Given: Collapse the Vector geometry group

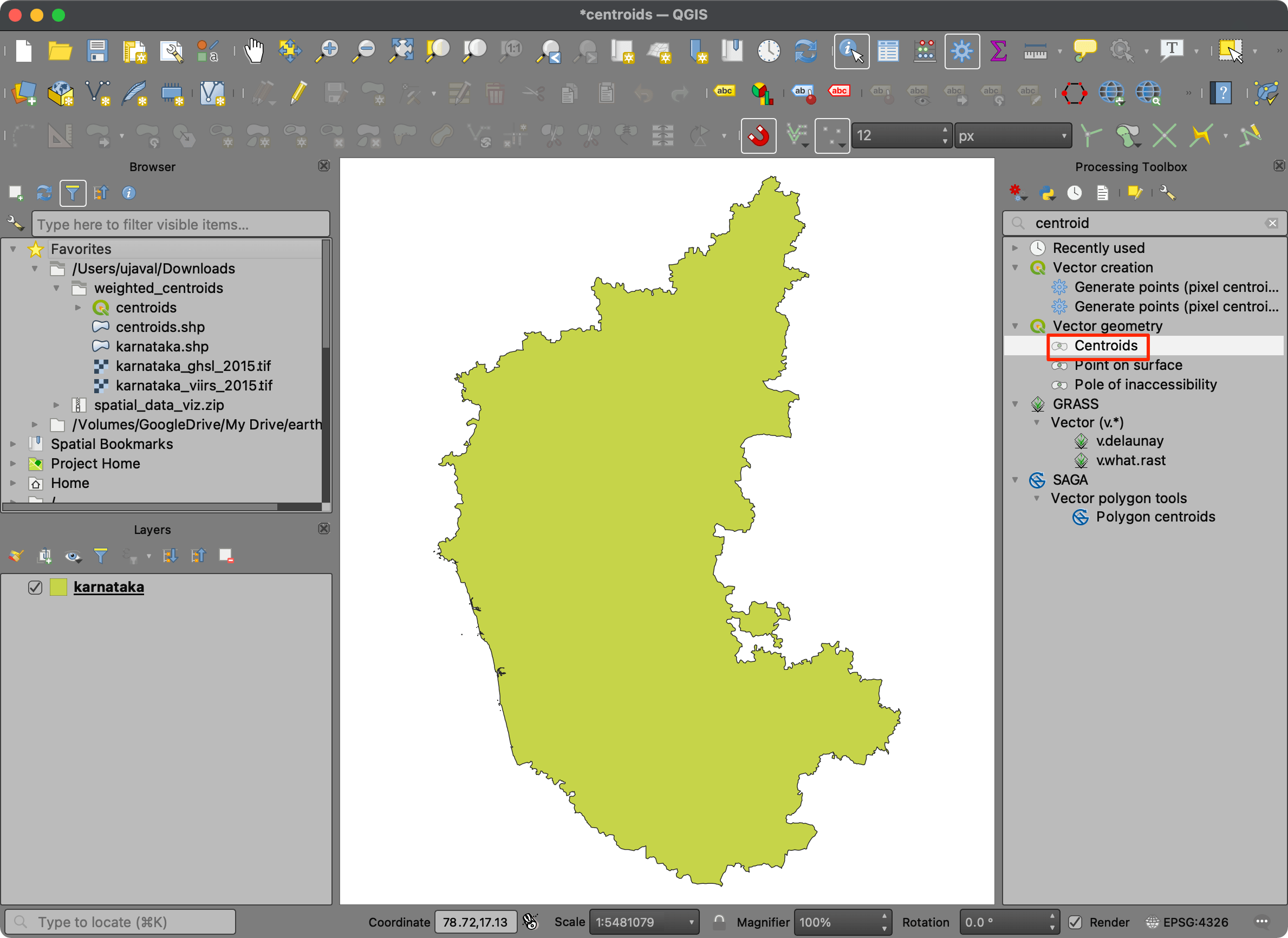Looking at the screenshot, I should pyautogui.click(x=1015, y=326).
